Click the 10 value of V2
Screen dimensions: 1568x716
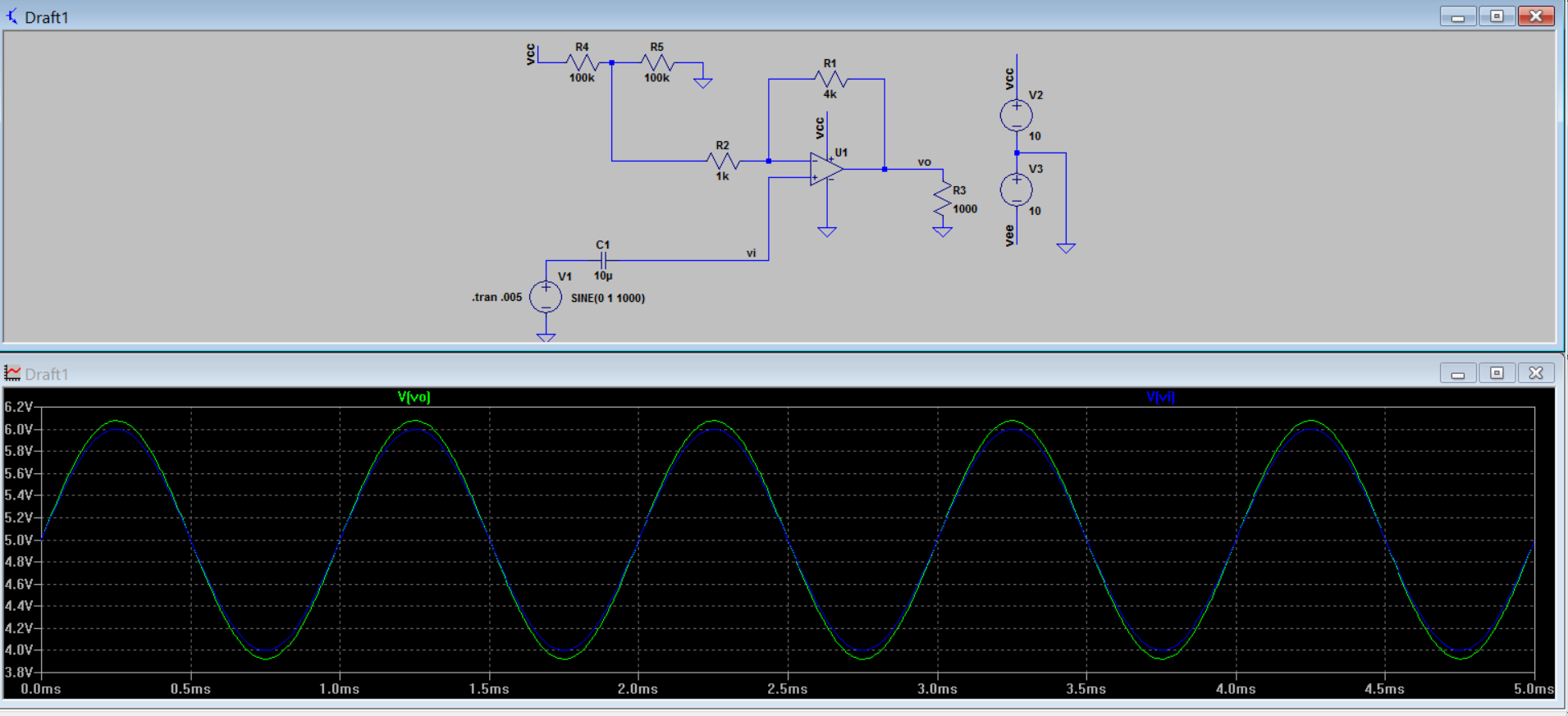click(x=1035, y=136)
